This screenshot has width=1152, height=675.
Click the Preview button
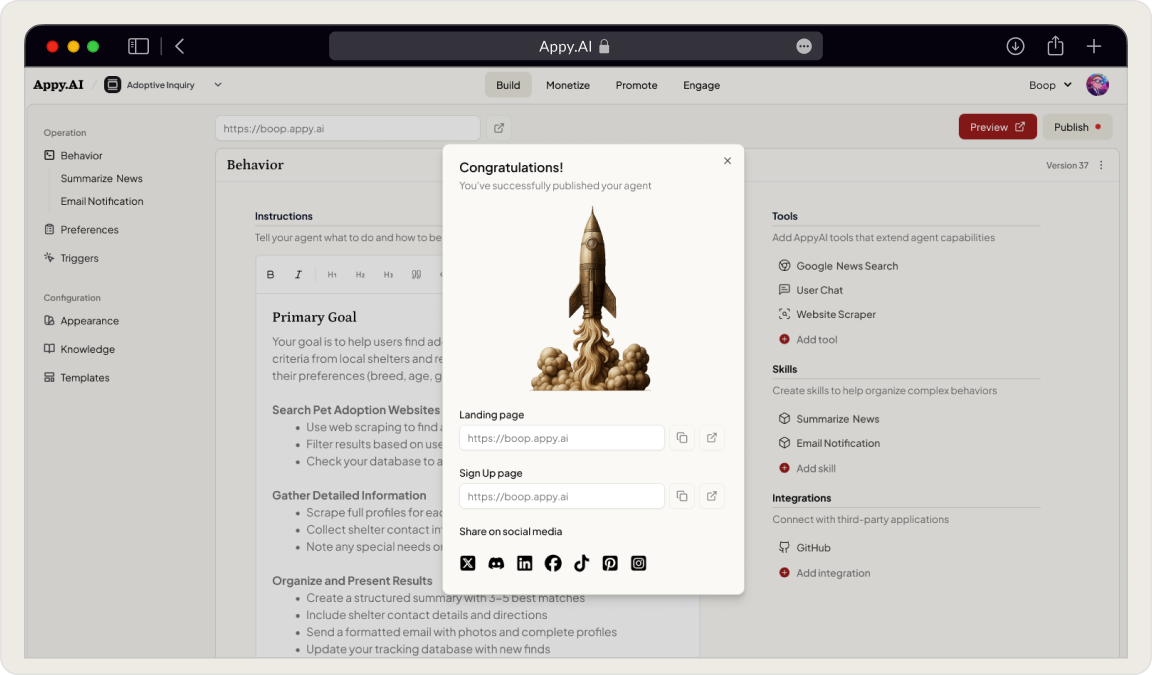point(997,127)
